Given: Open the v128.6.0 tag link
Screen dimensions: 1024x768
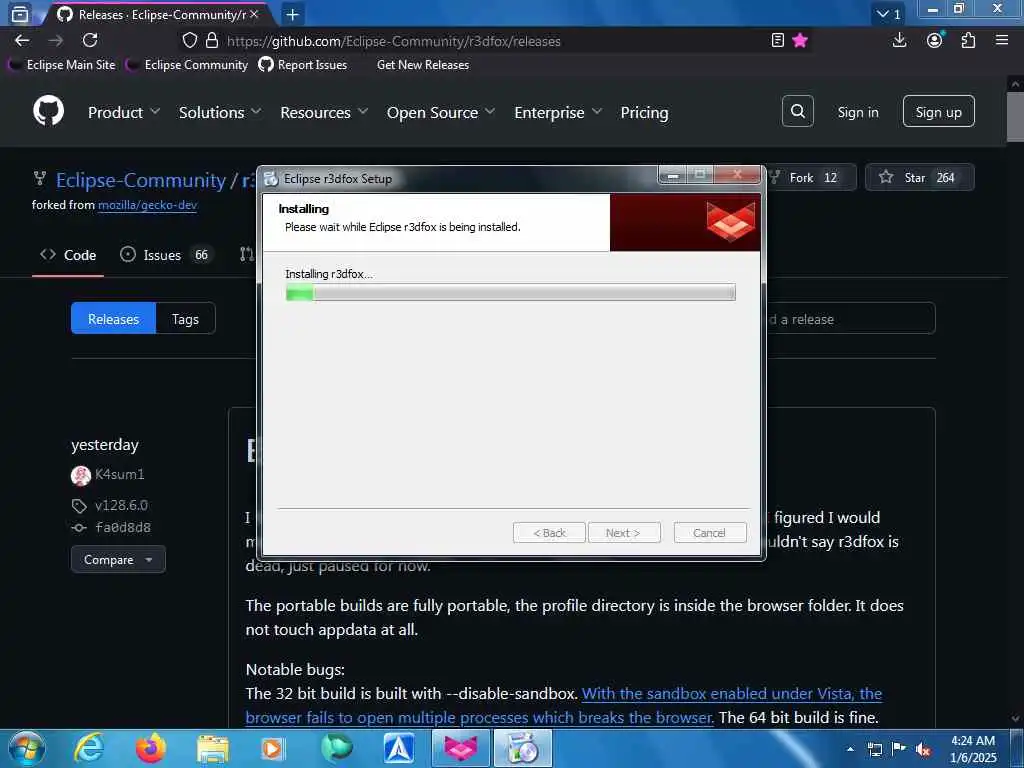Looking at the screenshot, I should point(121,505).
